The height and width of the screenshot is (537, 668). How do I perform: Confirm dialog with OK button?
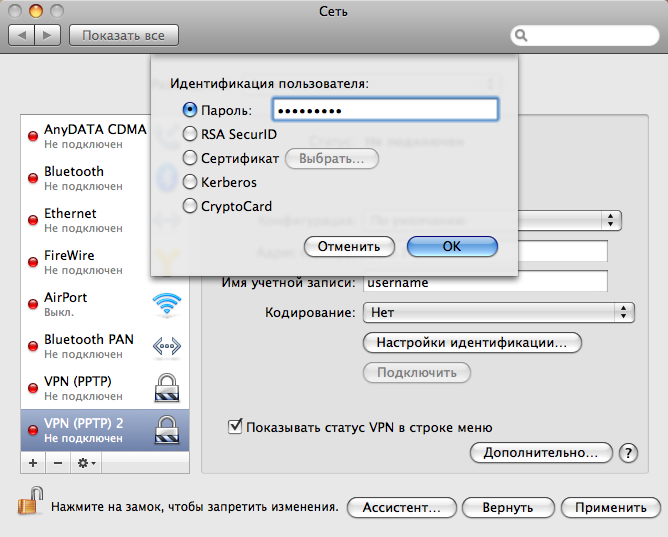point(452,247)
